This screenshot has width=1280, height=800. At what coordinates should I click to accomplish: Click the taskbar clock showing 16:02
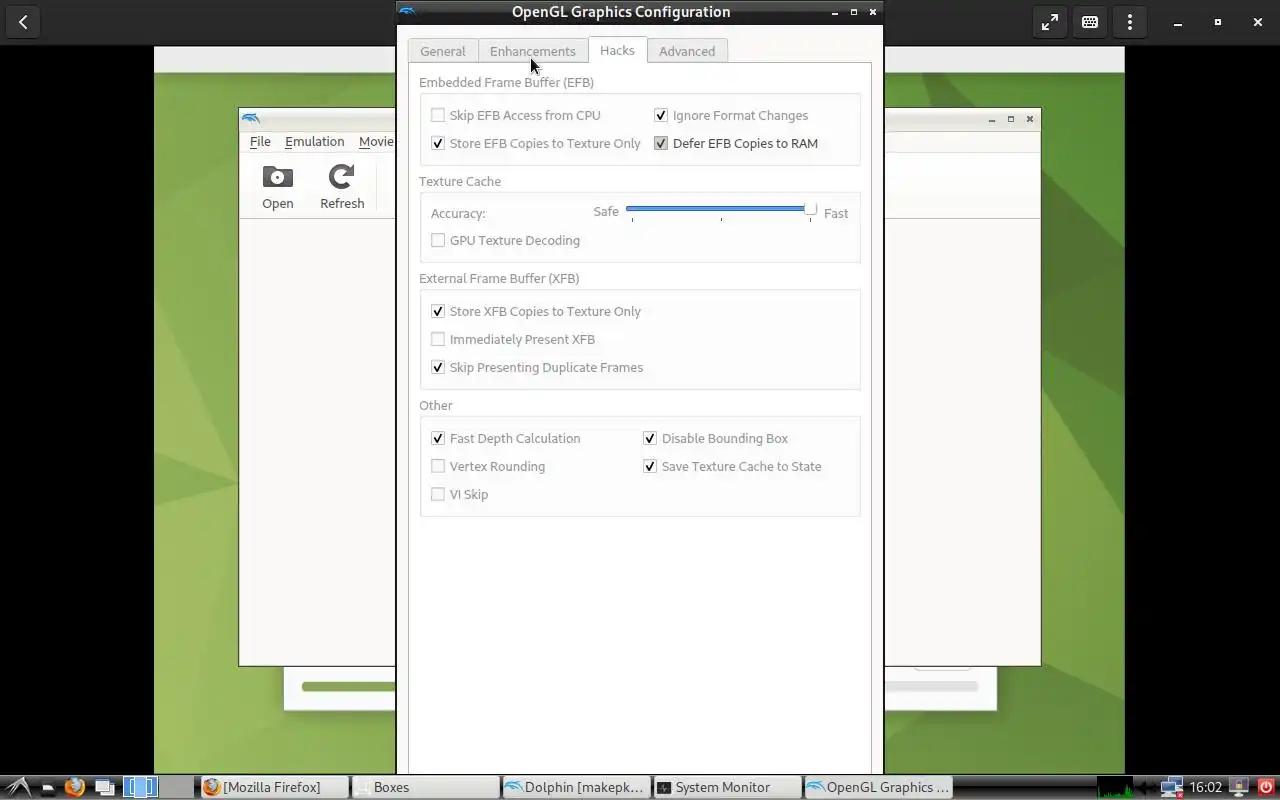(x=1206, y=787)
